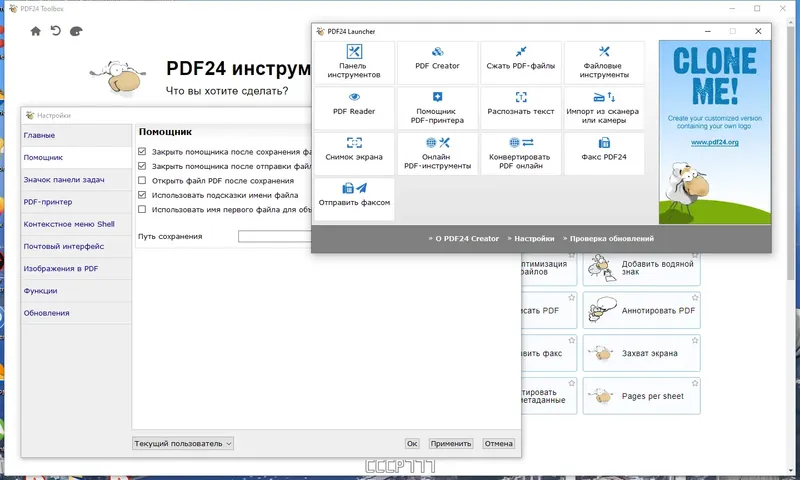Open PDF Reader tile
This screenshot has height=480, width=800.
pyautogui.click(x=354, y=108)
